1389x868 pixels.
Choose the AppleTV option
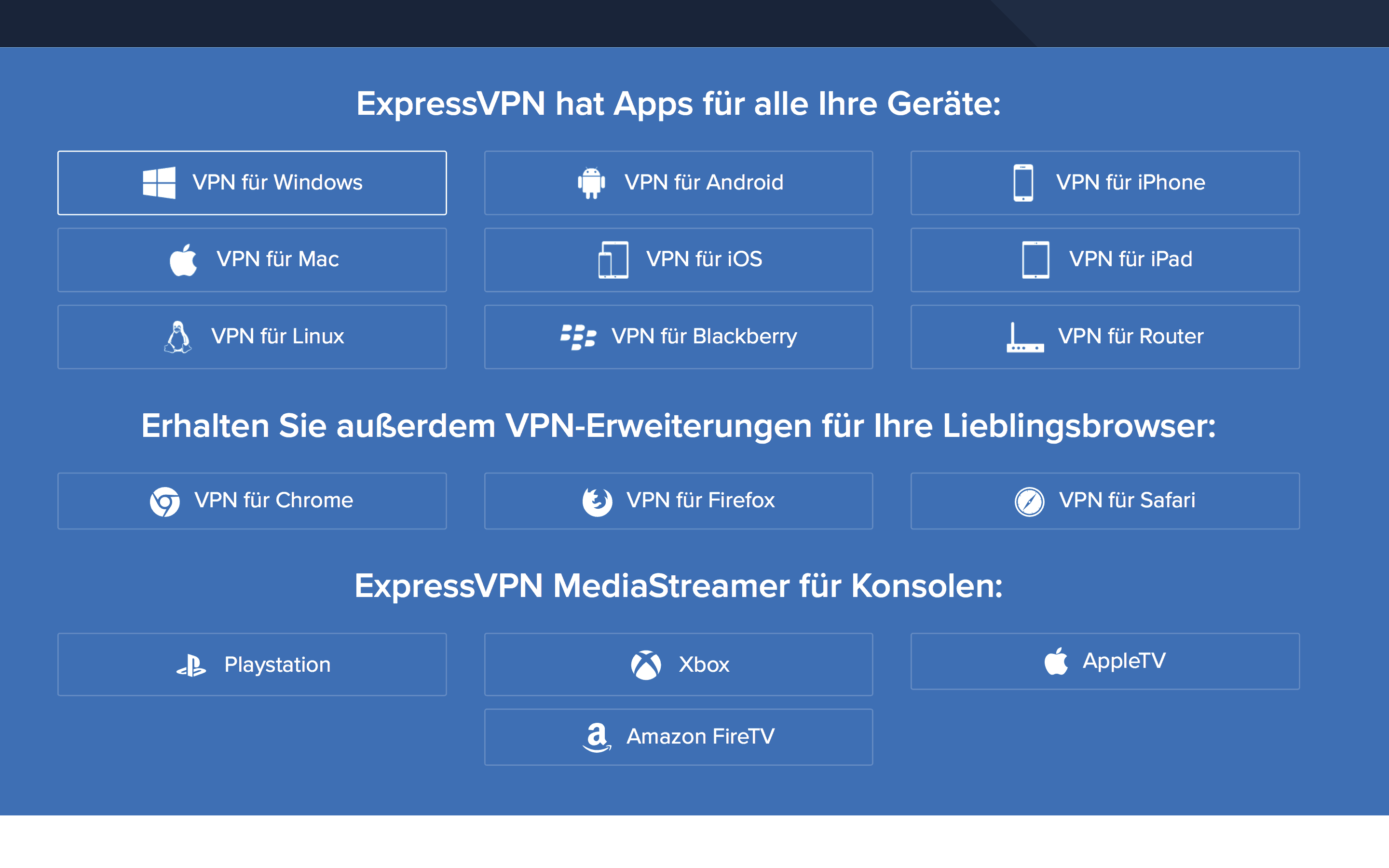coord(1105,661)
